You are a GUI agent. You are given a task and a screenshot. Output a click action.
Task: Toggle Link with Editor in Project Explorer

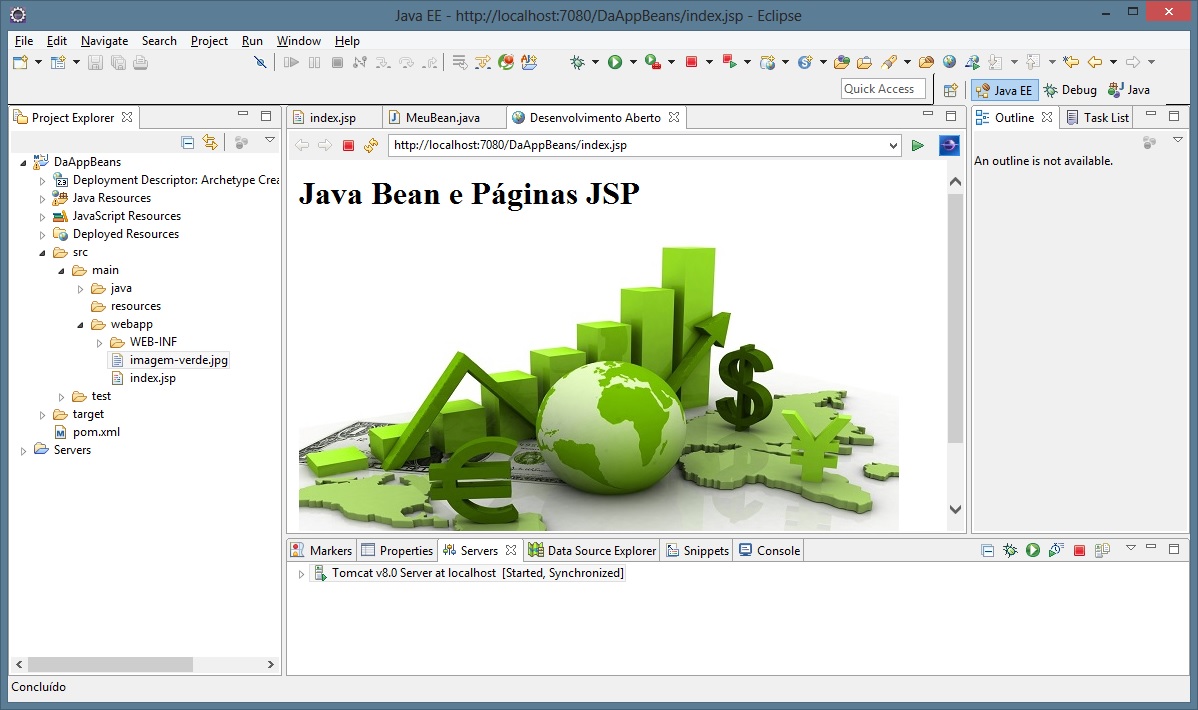click(x=209, y=142)
